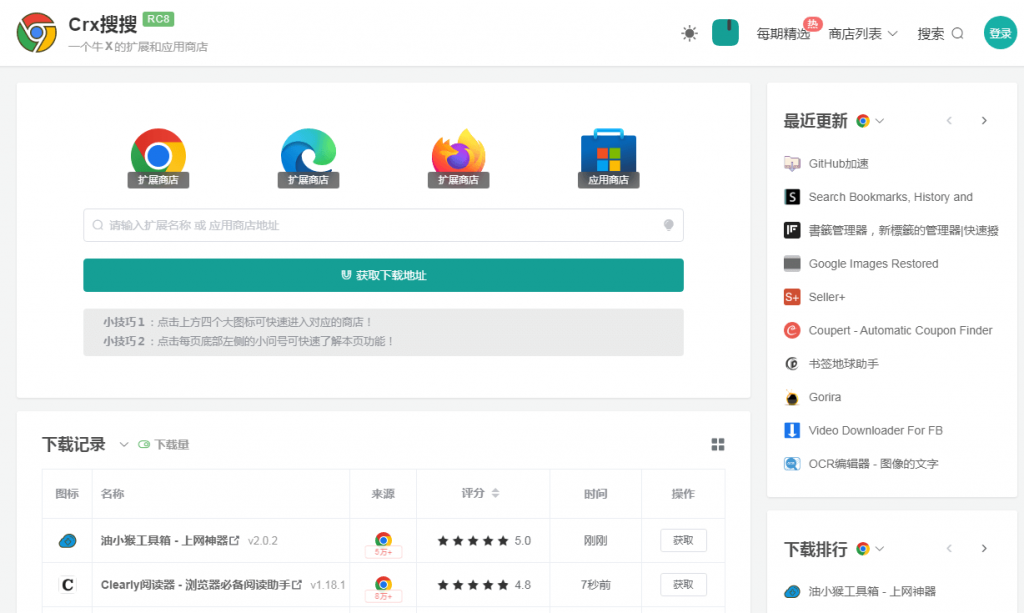Click the Video Downloader For FB icon
Viewport: 1024px width, 613px height.
pos(791,430)
